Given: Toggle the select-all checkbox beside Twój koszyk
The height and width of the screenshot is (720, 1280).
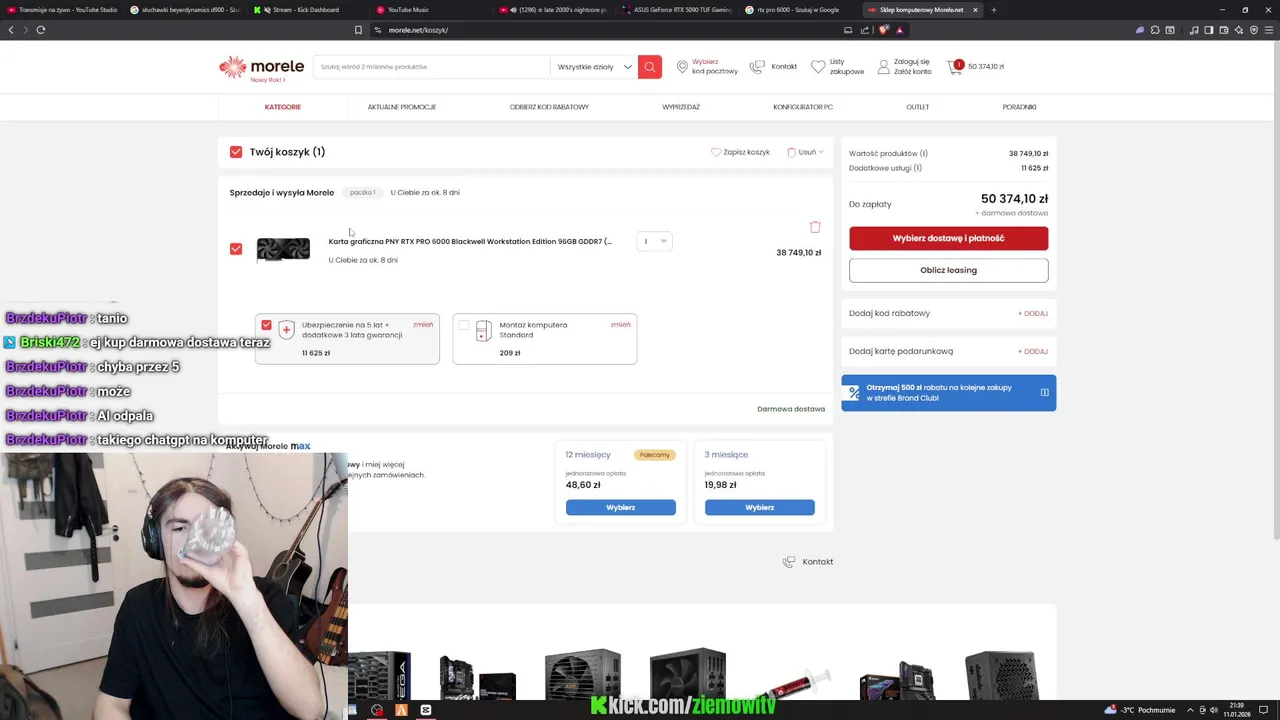Looking at the screenshot, I should [236, 152].
